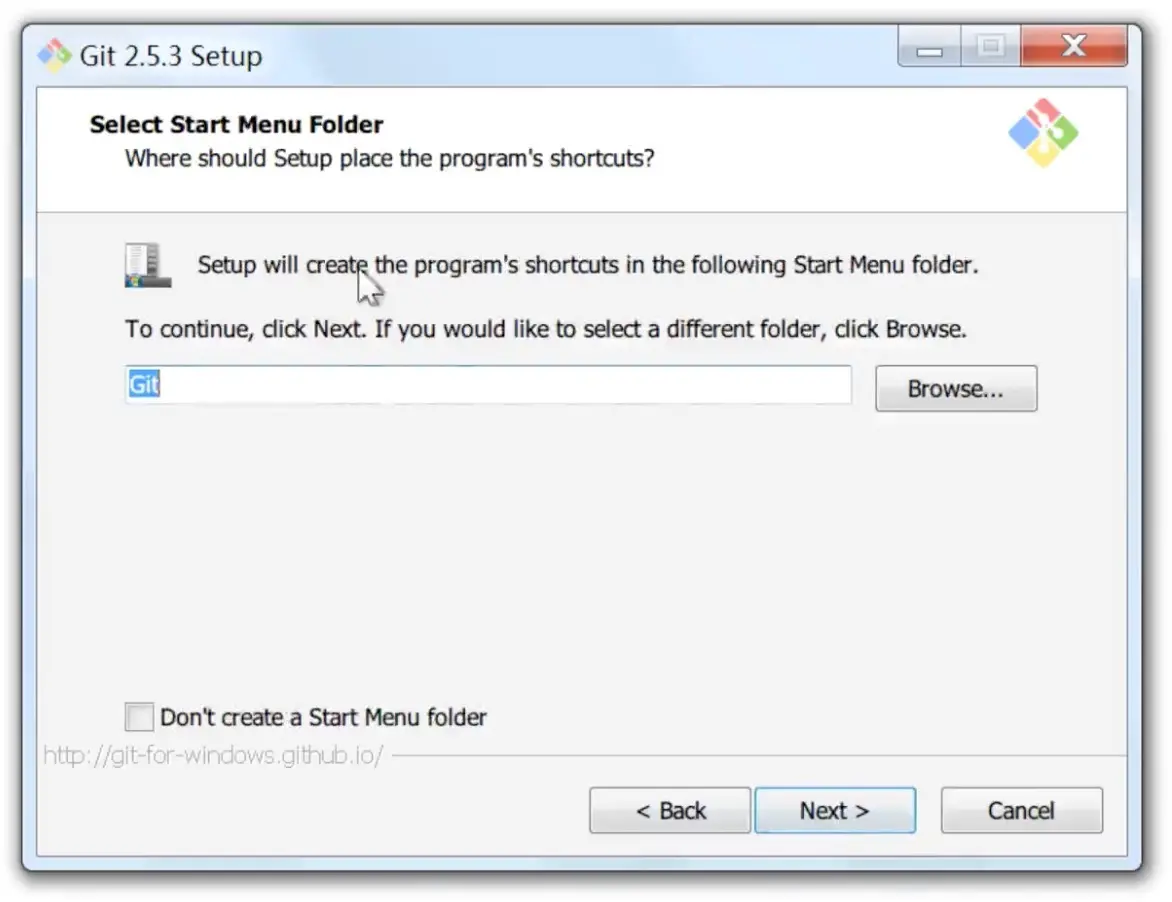This screenshot has height=902, width=1172.
Task: Click the greyed-out maximize window button
Action: point(990,47)
